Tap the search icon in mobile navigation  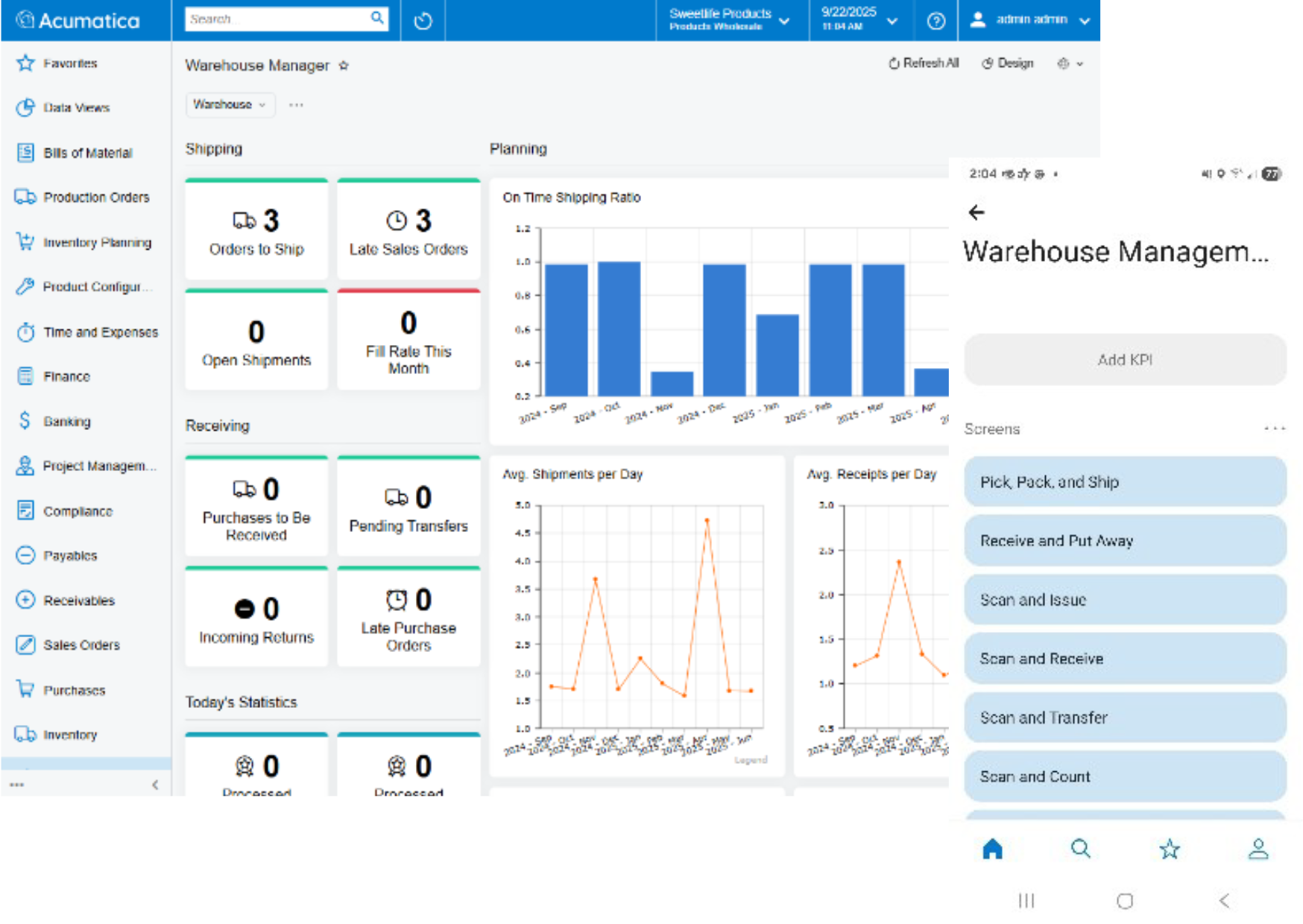1080,849
